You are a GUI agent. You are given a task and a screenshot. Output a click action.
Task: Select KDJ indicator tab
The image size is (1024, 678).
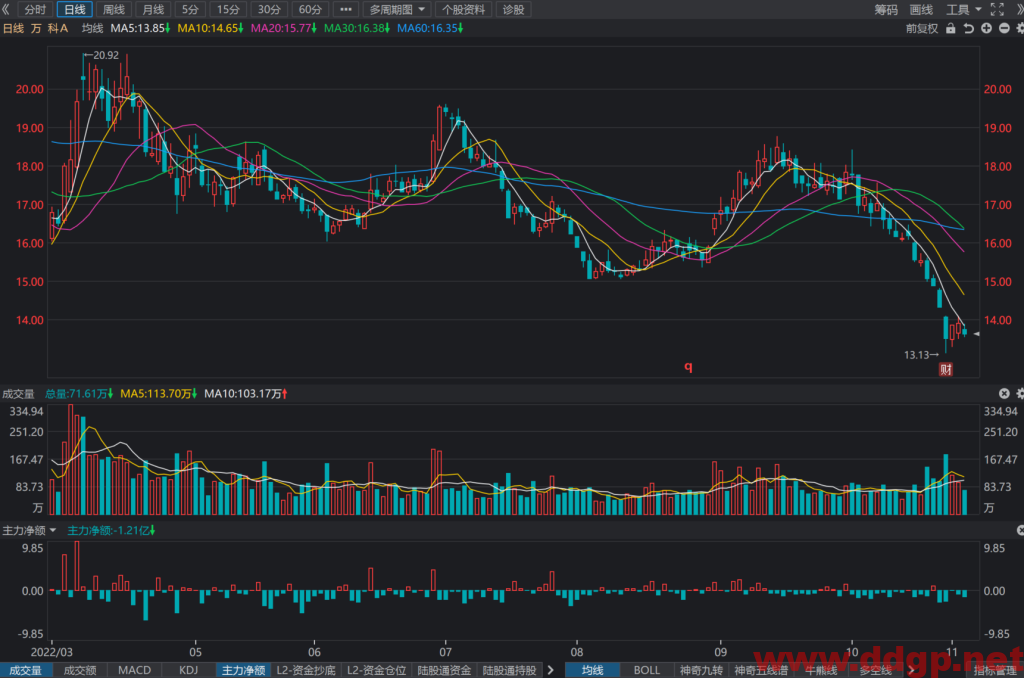(x=189, y=670)
